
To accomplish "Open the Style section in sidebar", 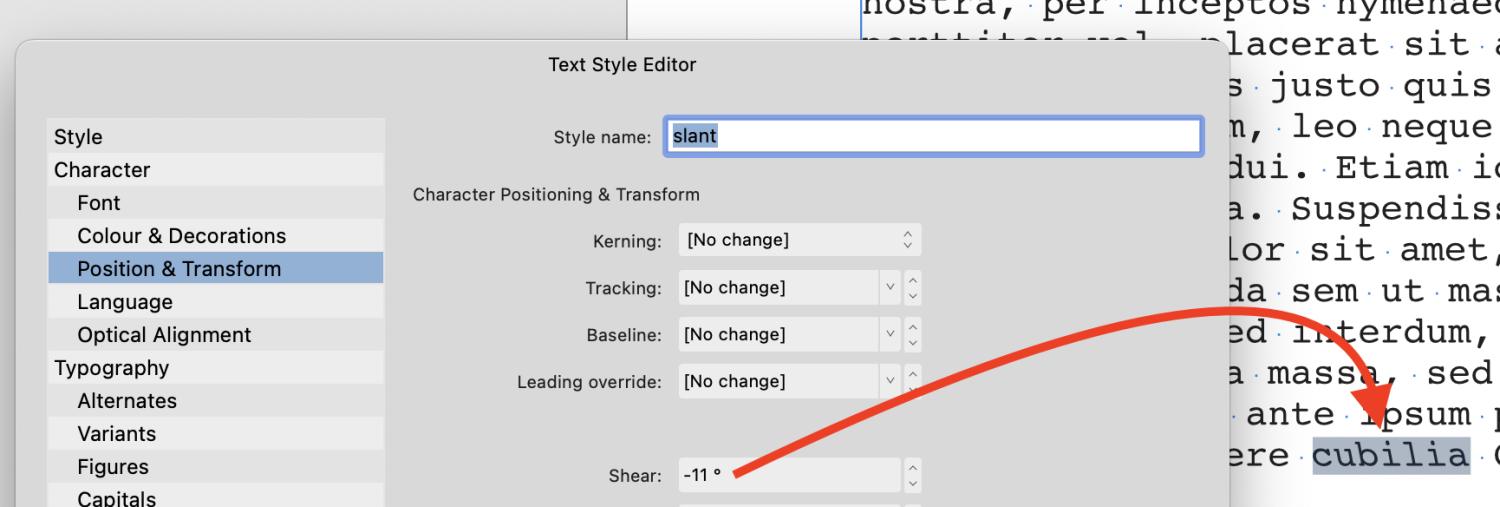I will coord(78,137).
